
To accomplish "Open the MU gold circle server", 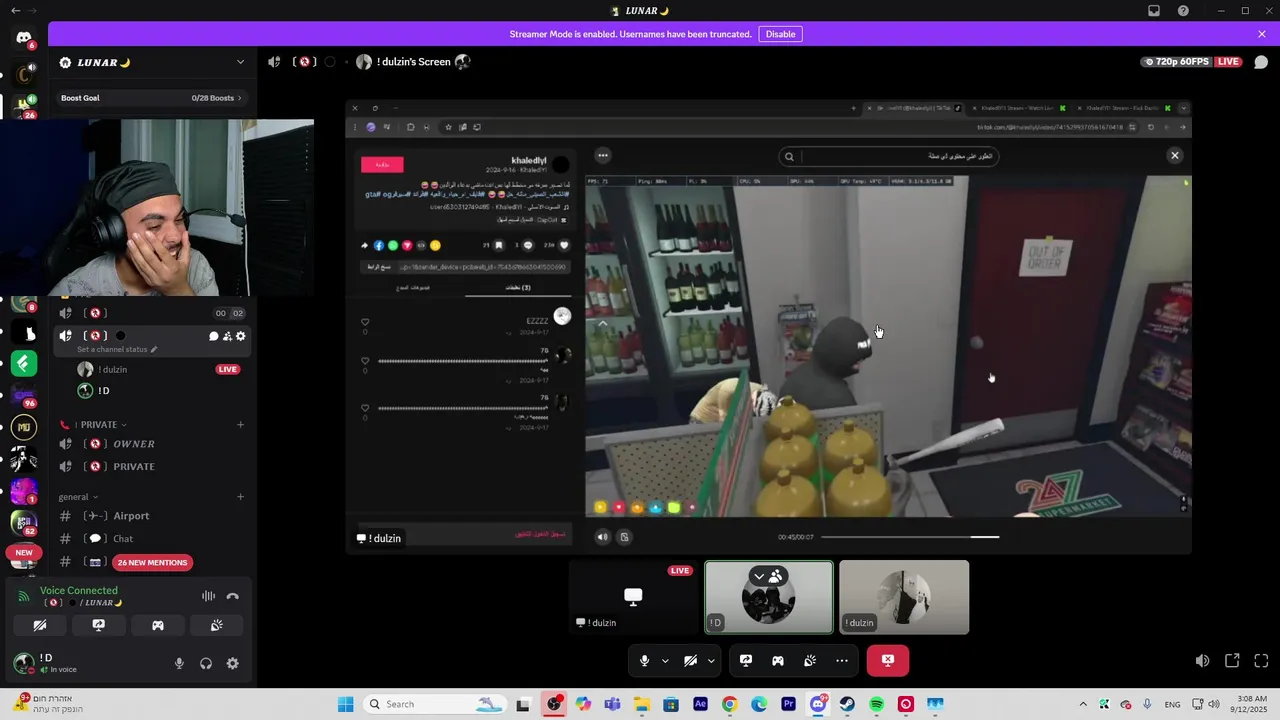I will click(24, 428).
